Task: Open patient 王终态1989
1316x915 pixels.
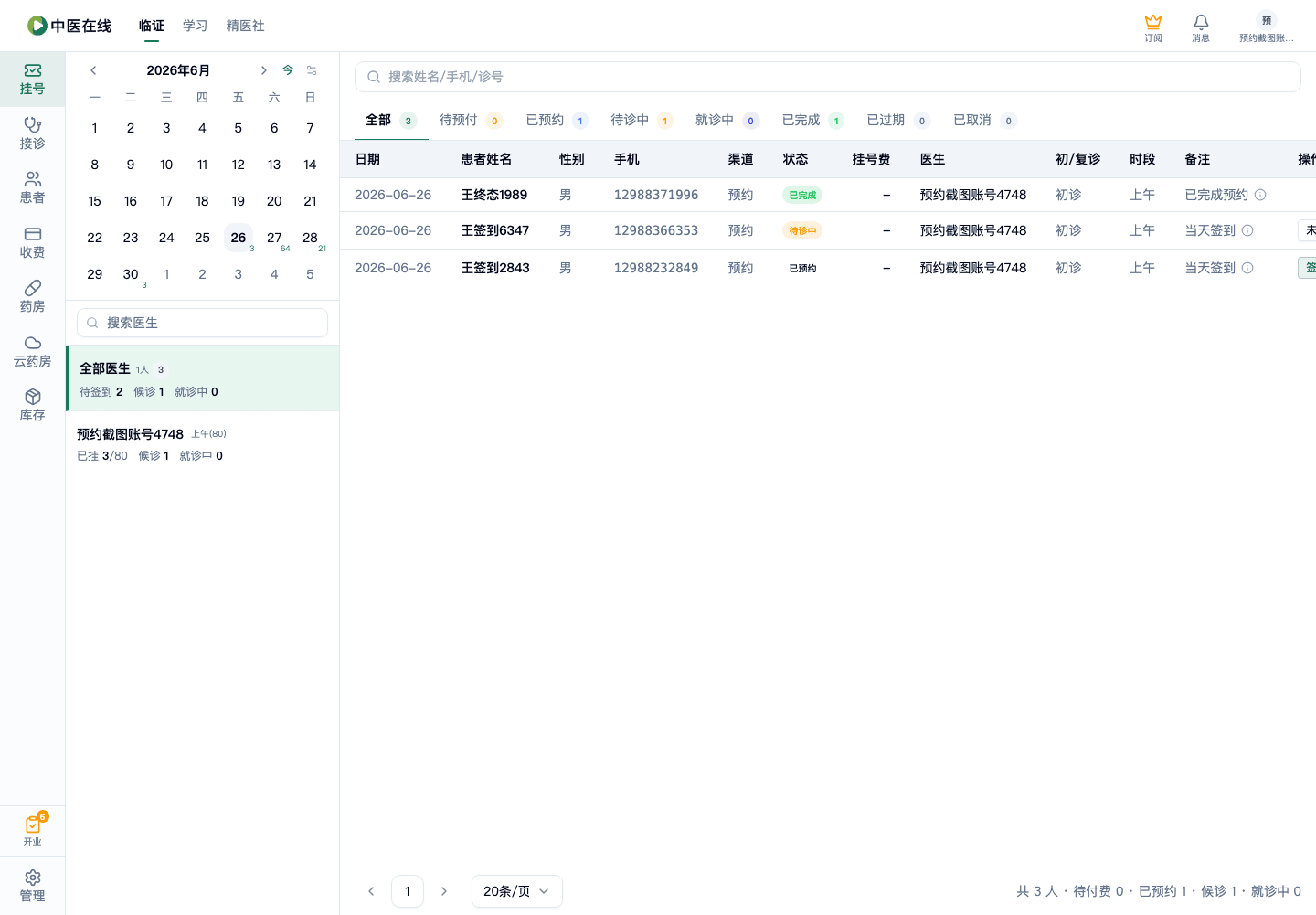Action: (494, 195)
